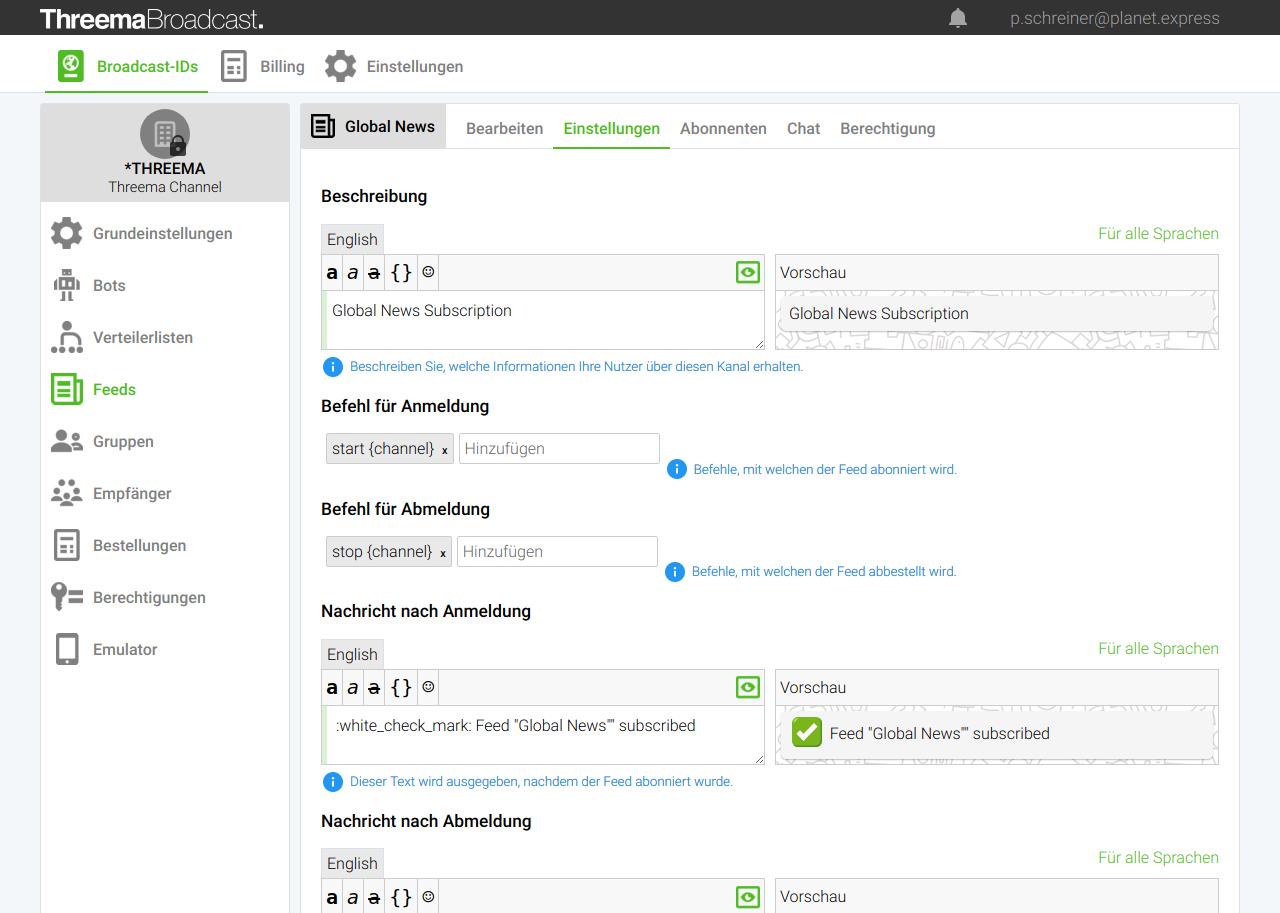Apply bold in Beschreibung editor
This screenshot has height=913, width=1280.
[332, 272]
